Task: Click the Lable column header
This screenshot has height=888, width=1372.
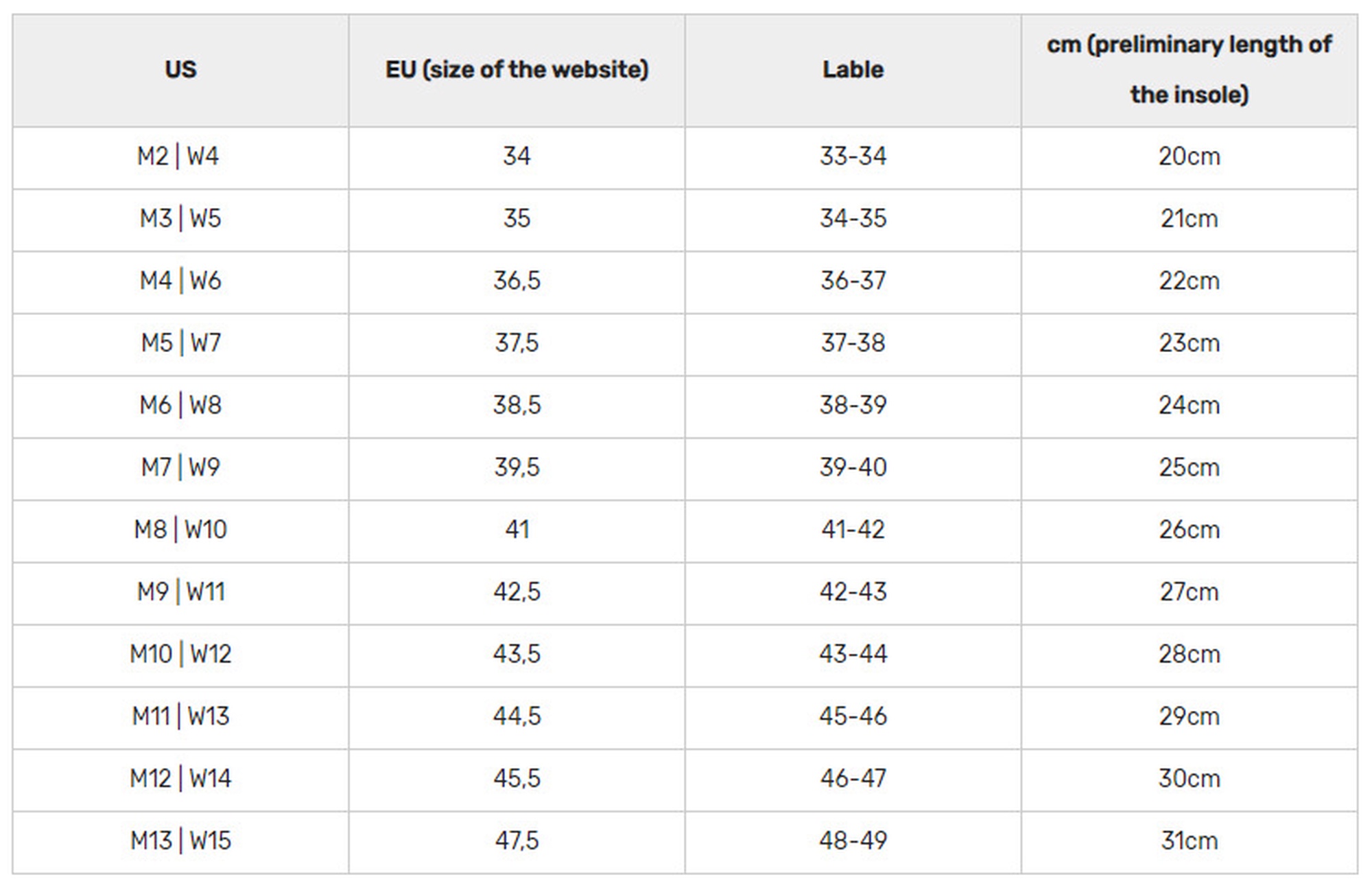Action: click(853, 70)
